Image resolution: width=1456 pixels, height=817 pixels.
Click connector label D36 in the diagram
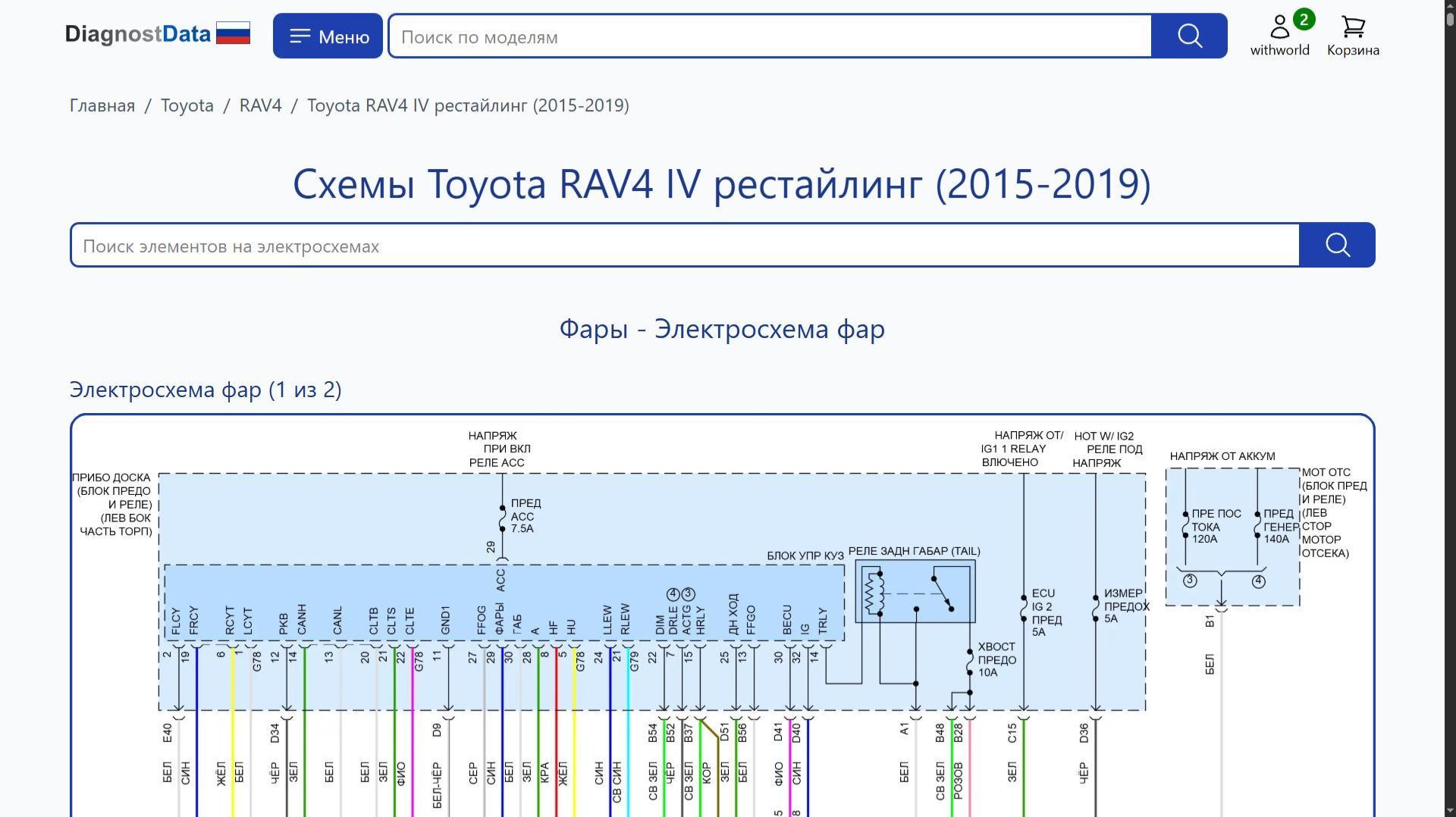[1084, 733]
